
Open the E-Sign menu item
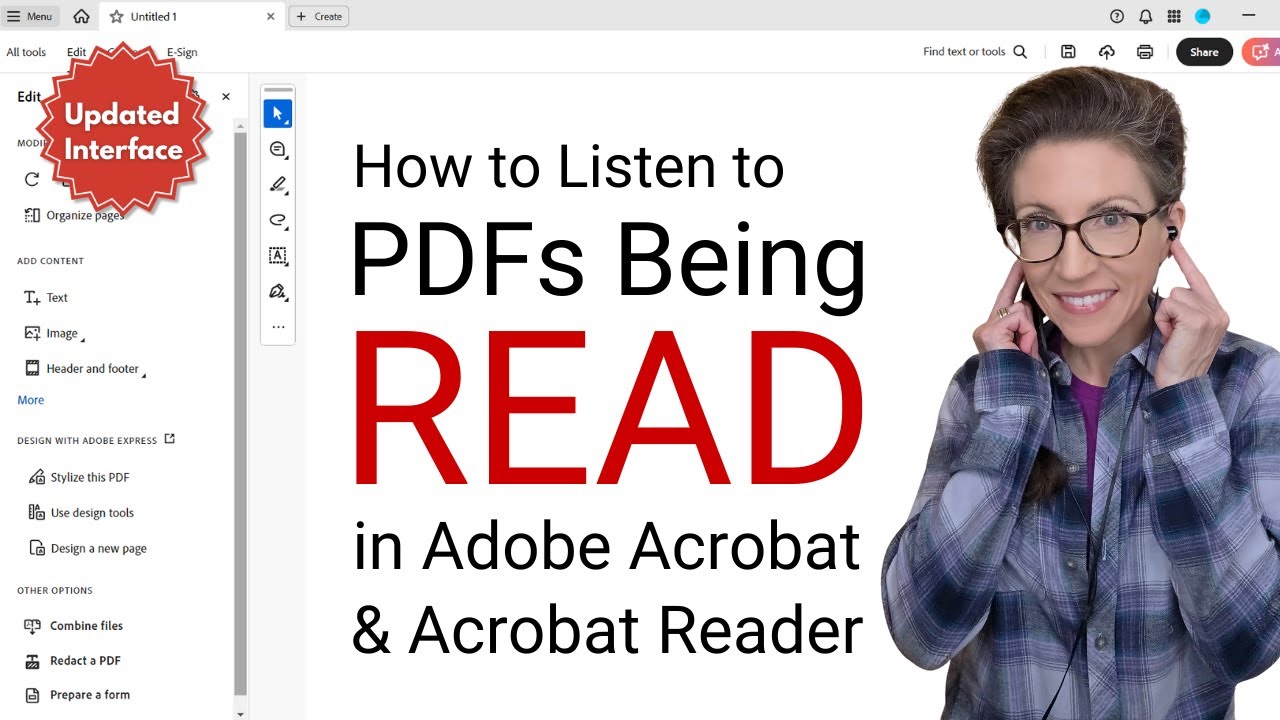pos(182,52)
